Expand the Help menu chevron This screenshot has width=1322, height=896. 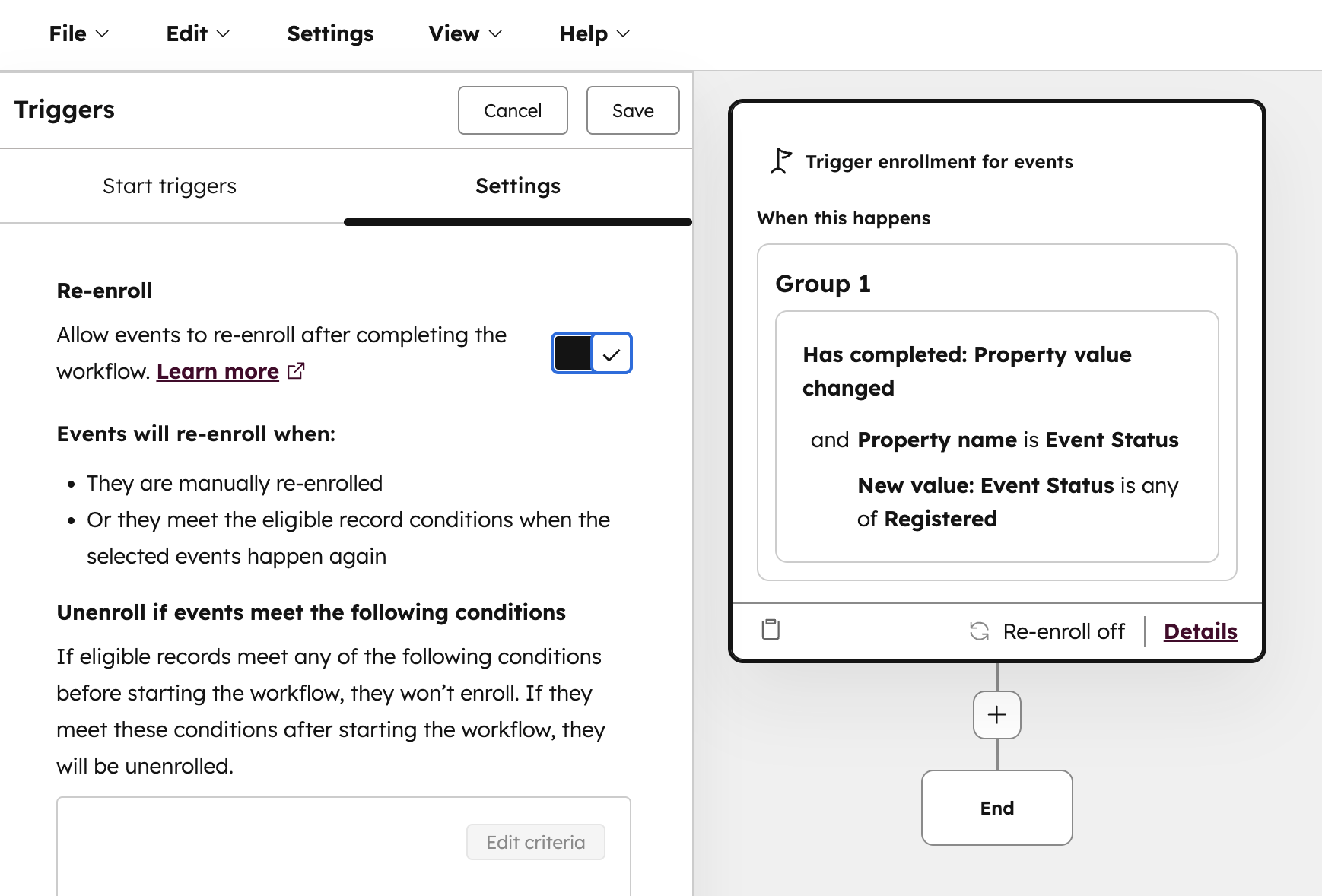[623, 34]
